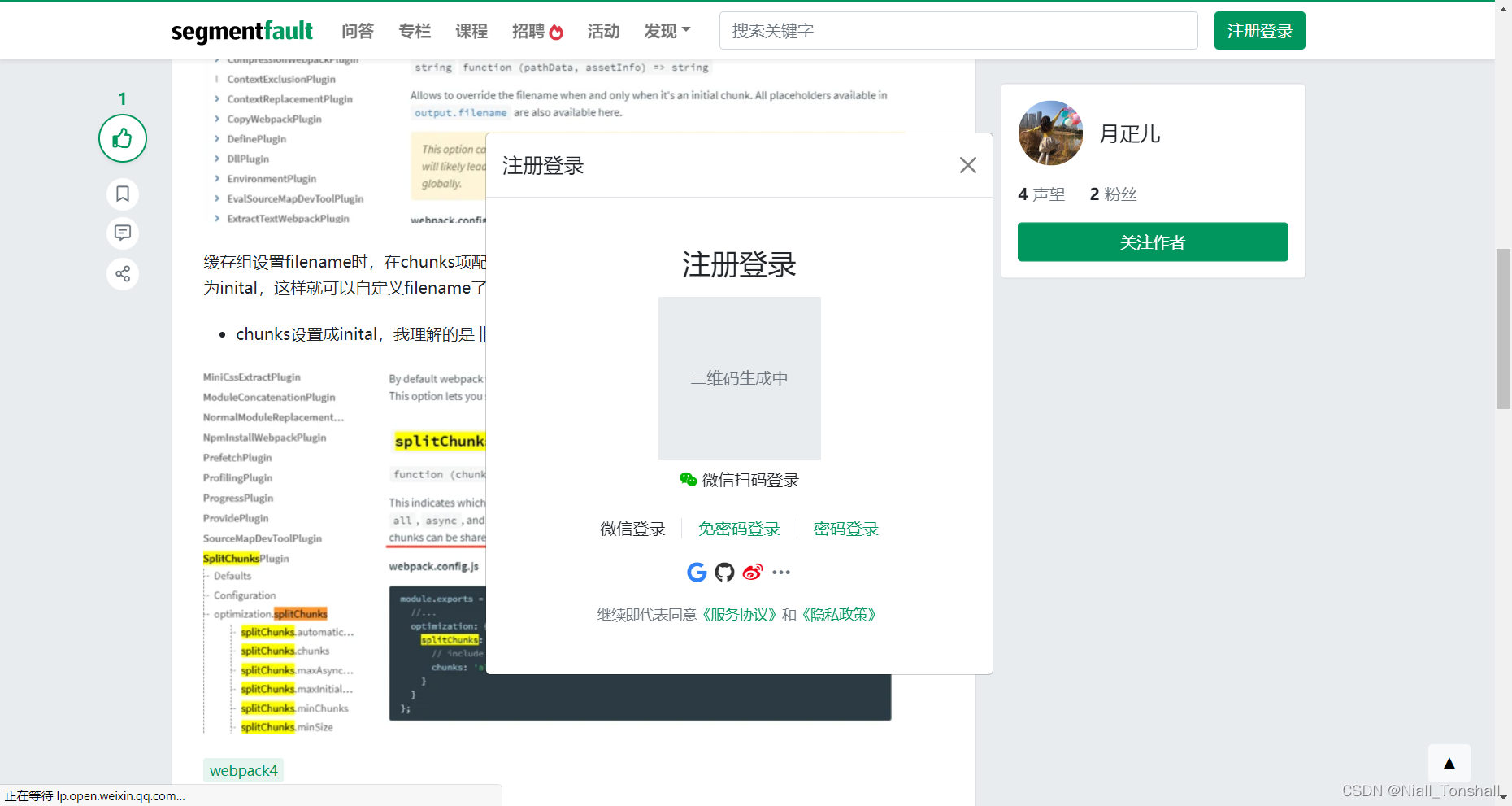This screenshot has height=806, width=1512.
Task: Click the 注册登录 button in the header
Action: tap(1259, 31)
